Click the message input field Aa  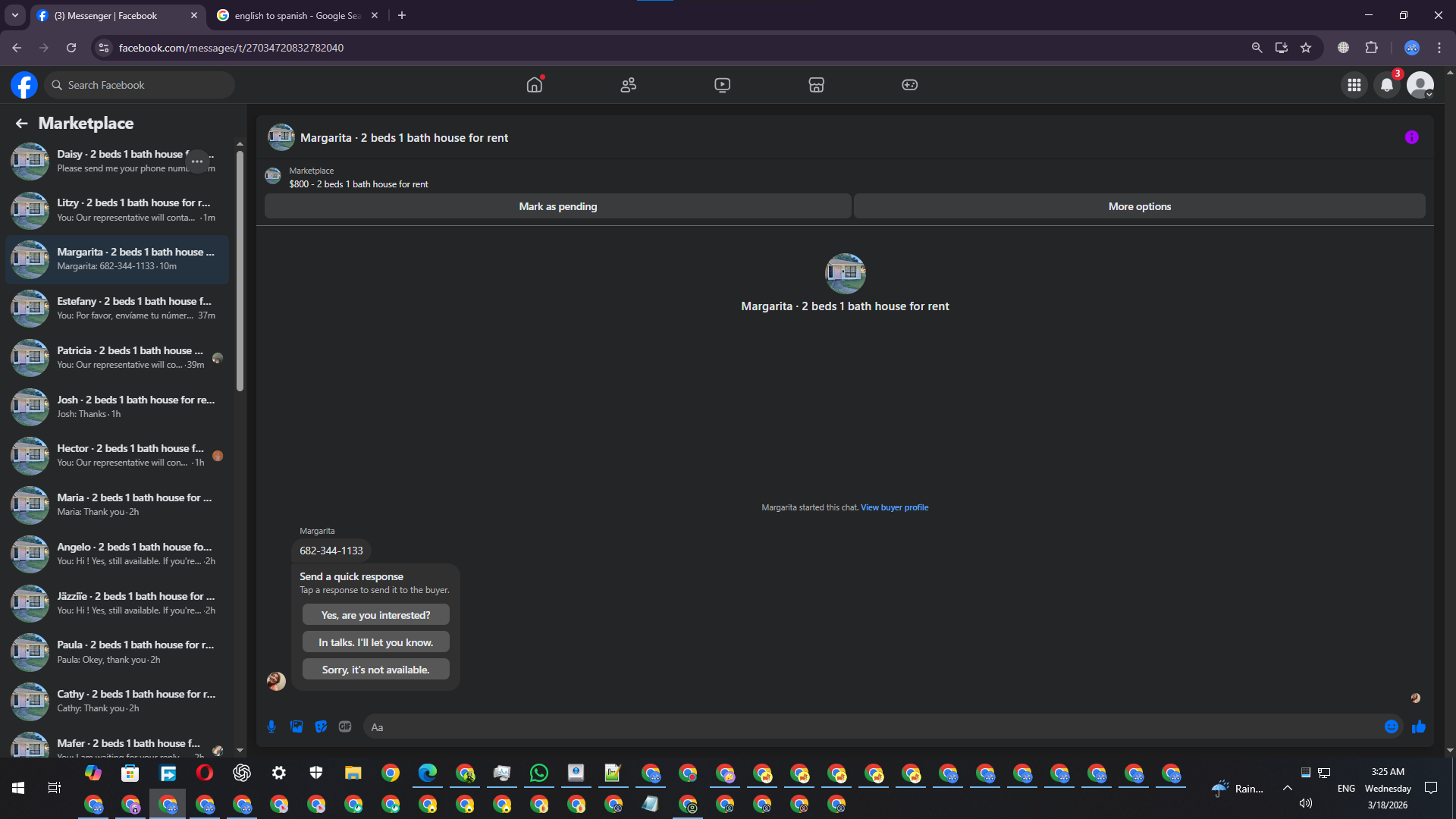872,726
